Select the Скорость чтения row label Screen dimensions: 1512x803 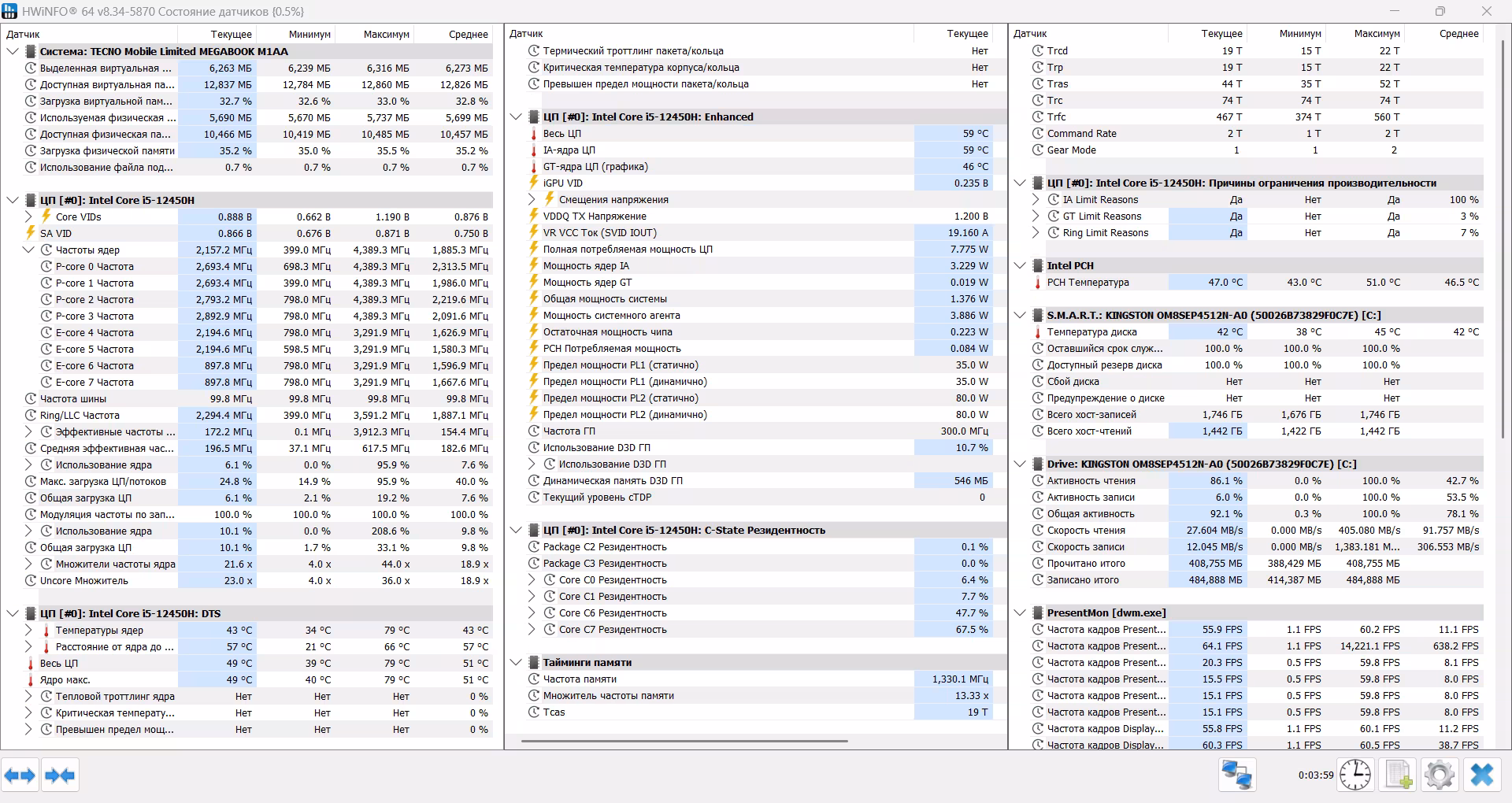[x=1086, y=531]
